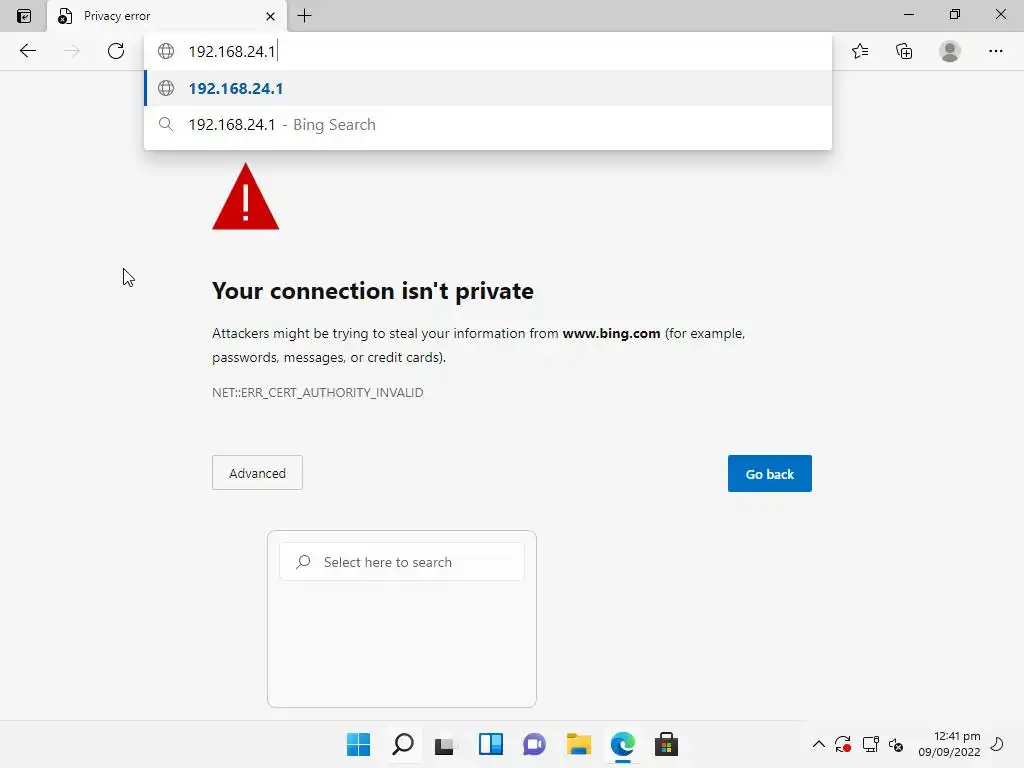Open tab actions menu icon

point(24,16)
